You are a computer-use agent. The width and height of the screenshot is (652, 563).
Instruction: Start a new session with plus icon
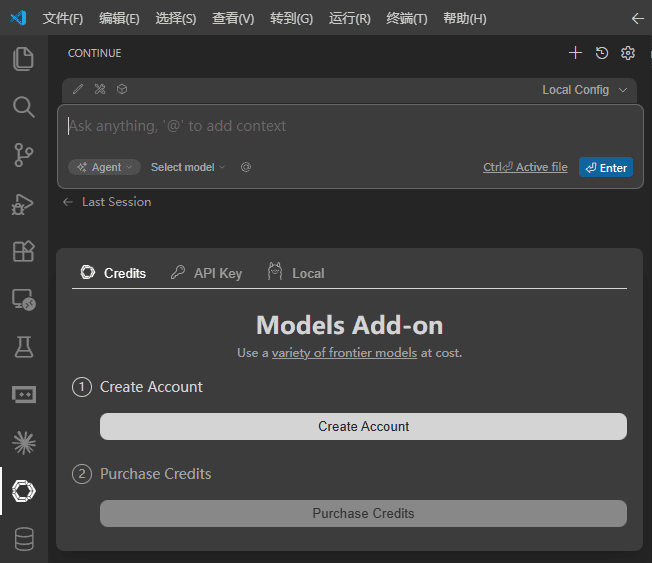(x=575, y=53)
